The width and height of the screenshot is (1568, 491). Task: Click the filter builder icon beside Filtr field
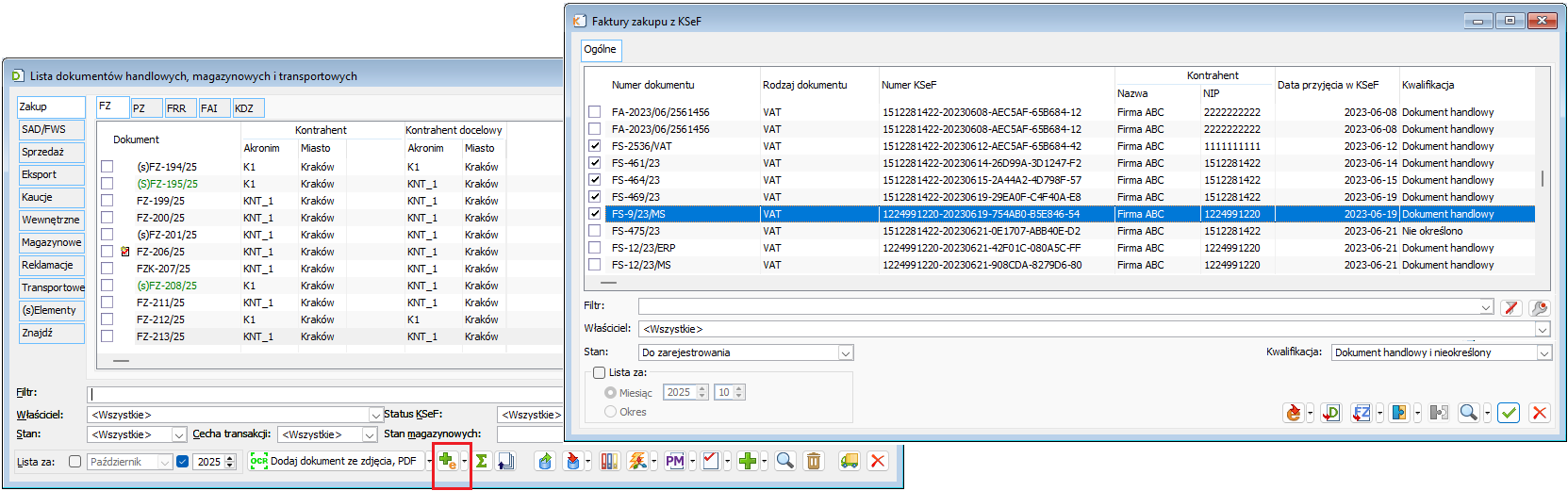(1539, 308)
